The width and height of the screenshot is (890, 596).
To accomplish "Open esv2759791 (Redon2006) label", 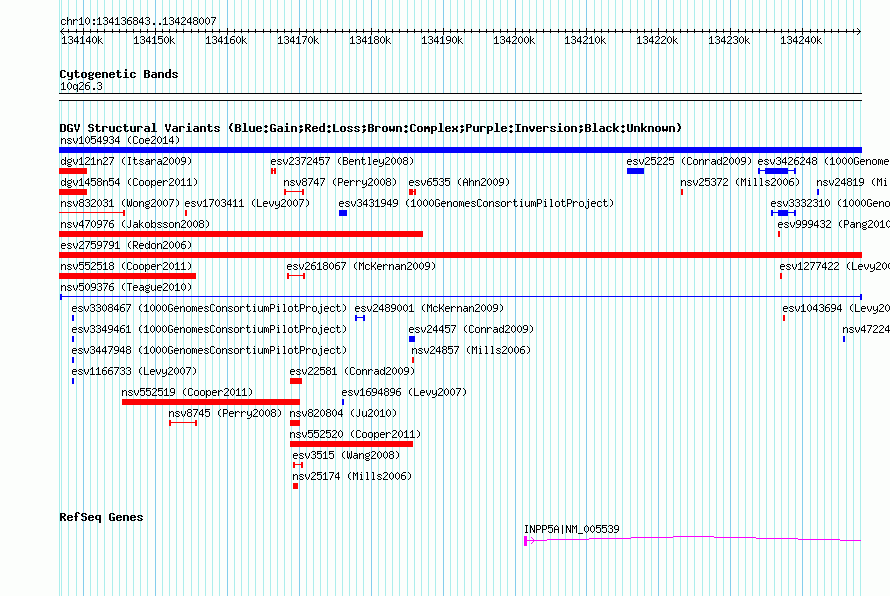I will pyautogui.click(x=126, y=245).
